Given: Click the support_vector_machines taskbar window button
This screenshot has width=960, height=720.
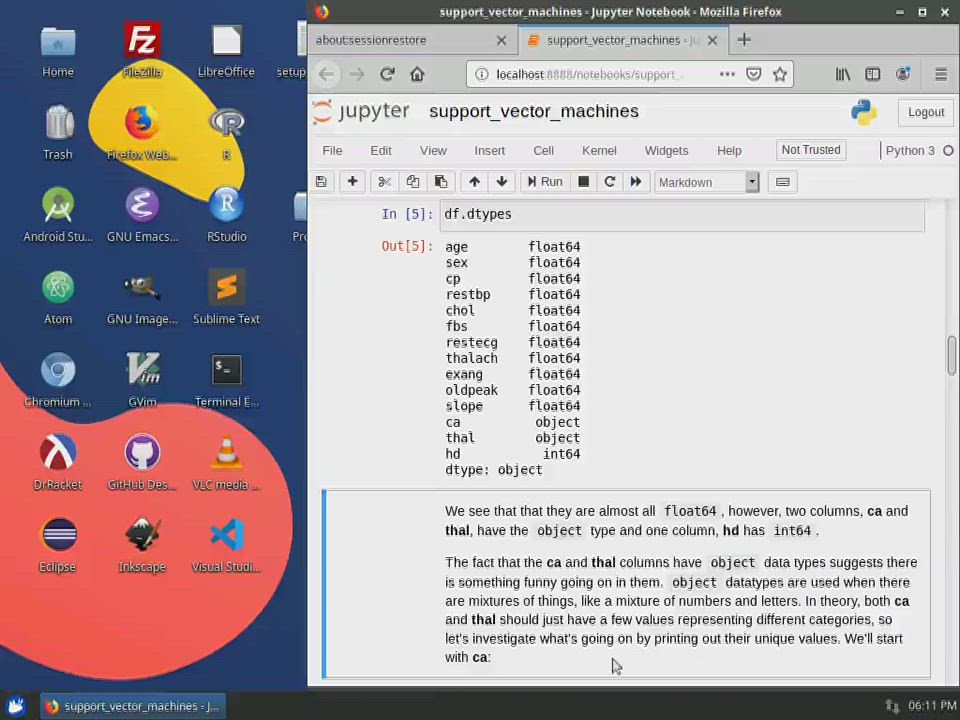Looking at the screenshot, I should (x=133, y=707).
